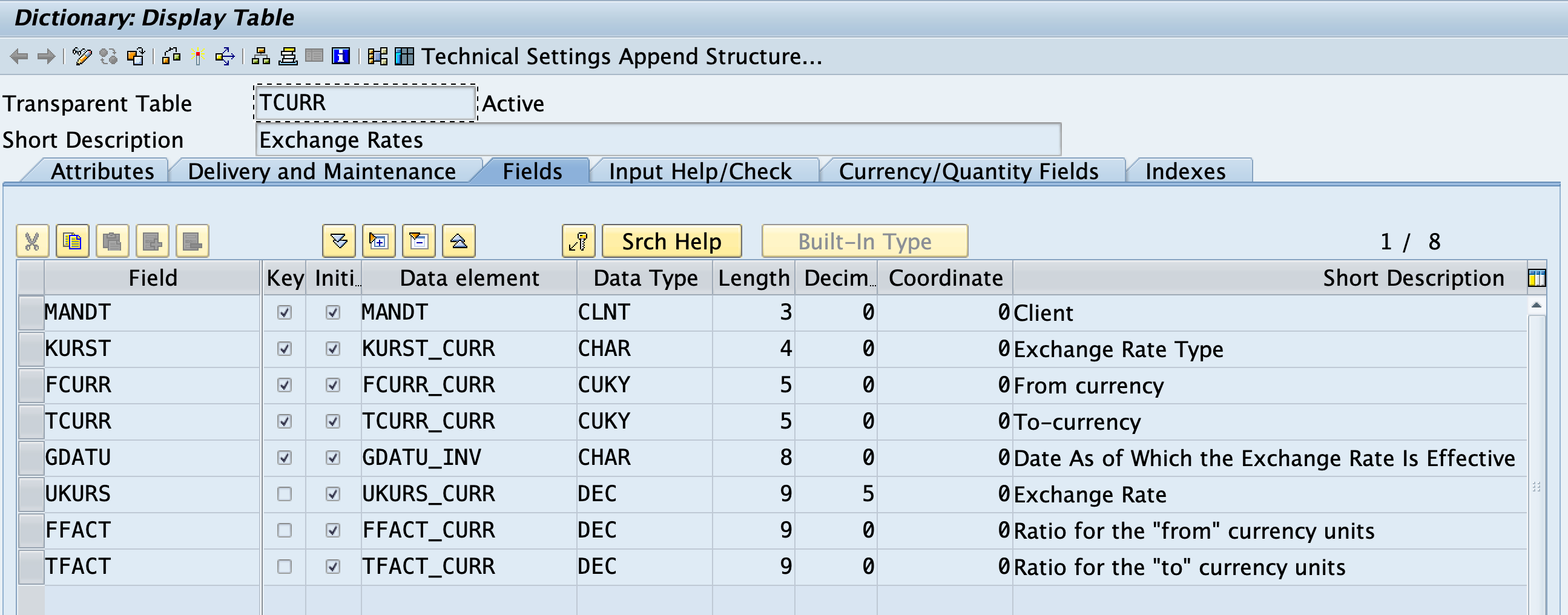Click the table column configuration icon

tap(1537, 278)
